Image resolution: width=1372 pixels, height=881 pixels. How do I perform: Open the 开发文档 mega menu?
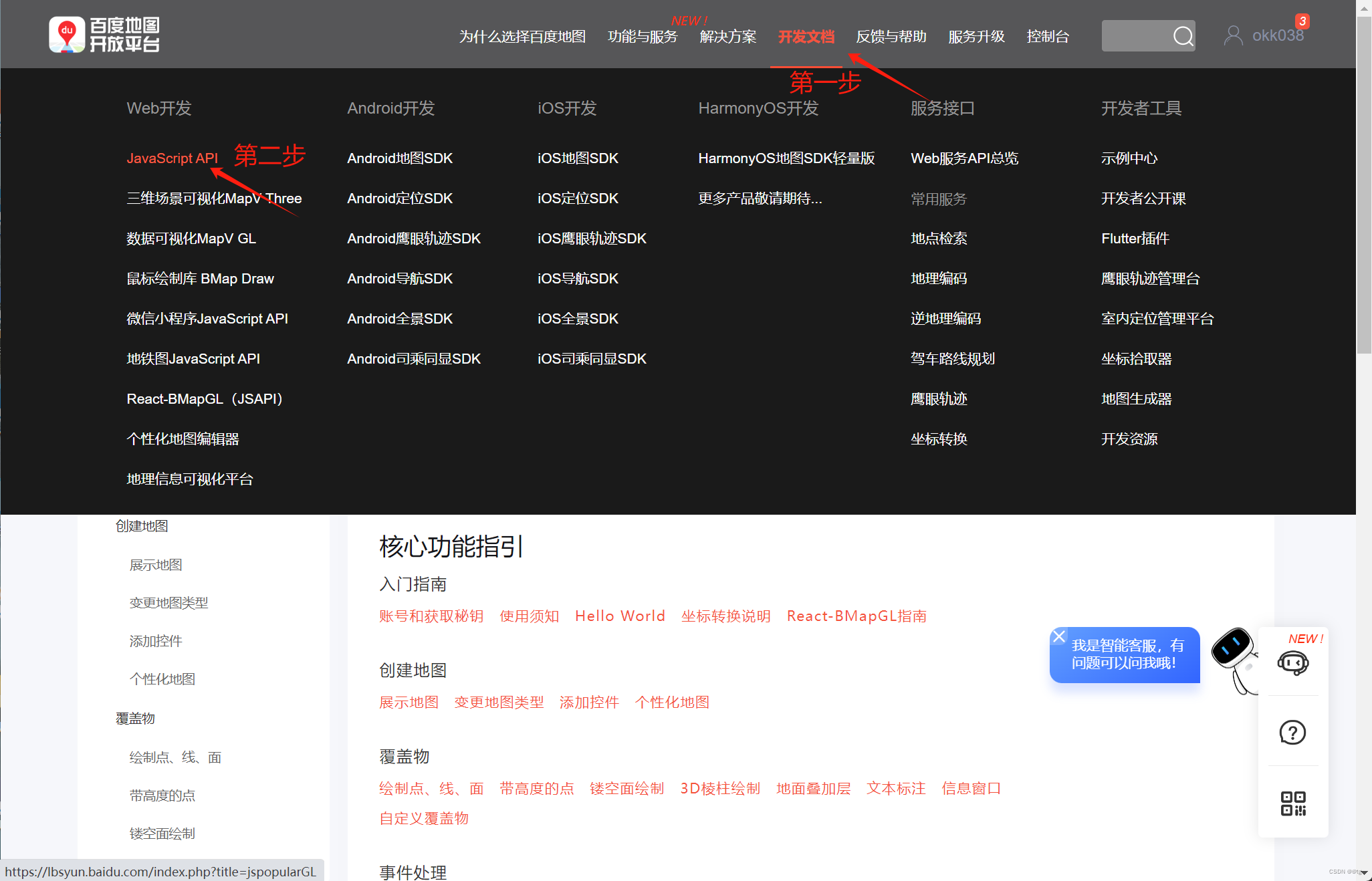pos(806,37)
